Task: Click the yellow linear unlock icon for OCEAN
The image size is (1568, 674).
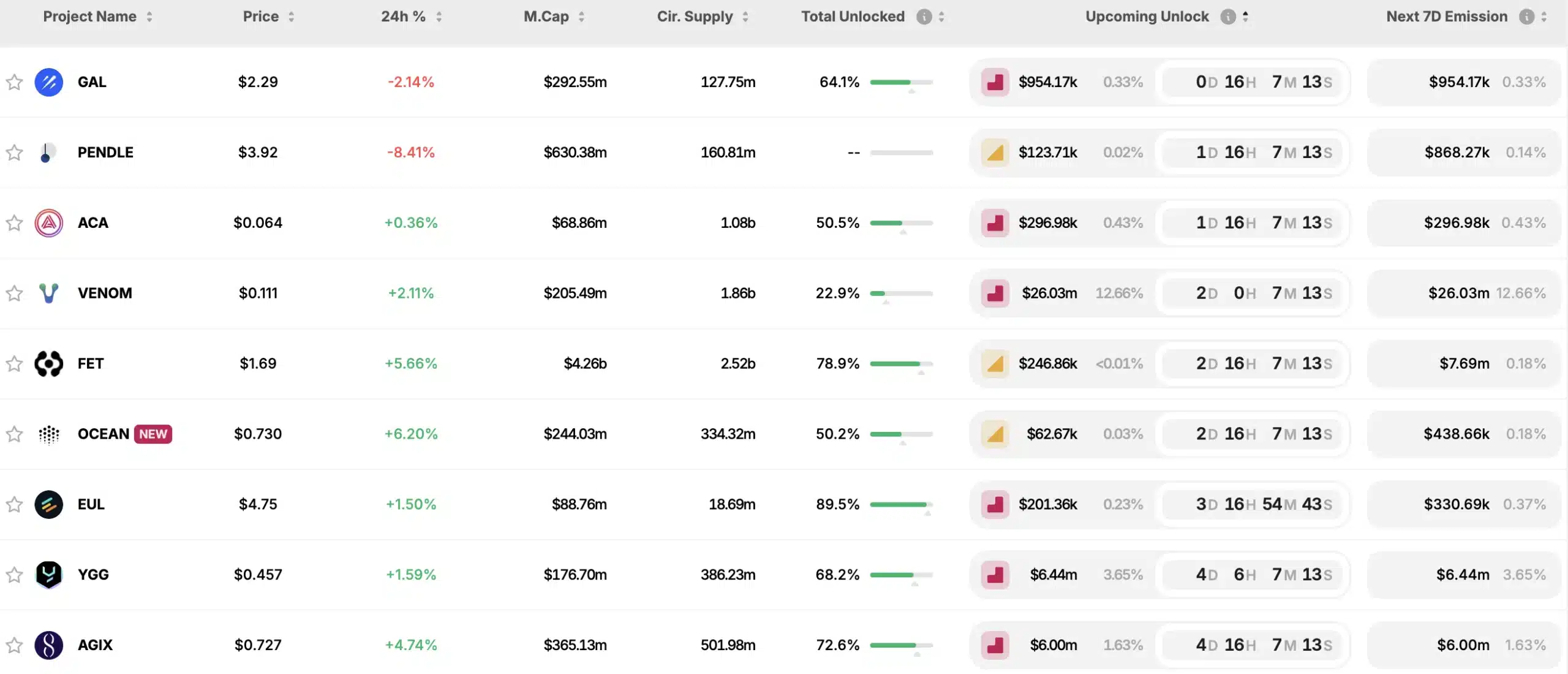Action: tap(995, 434)
